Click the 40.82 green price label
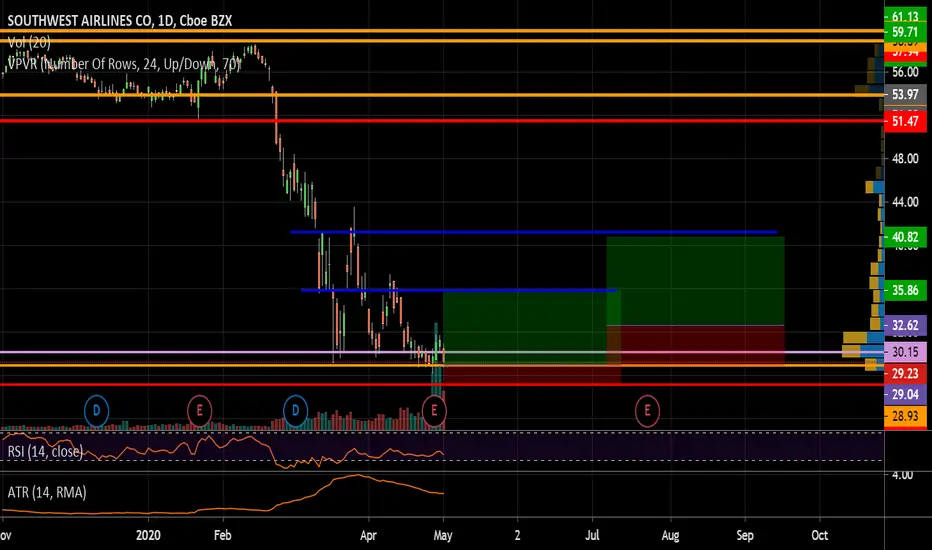This screenshot has height=550, width=932. [x=905, y=237]
